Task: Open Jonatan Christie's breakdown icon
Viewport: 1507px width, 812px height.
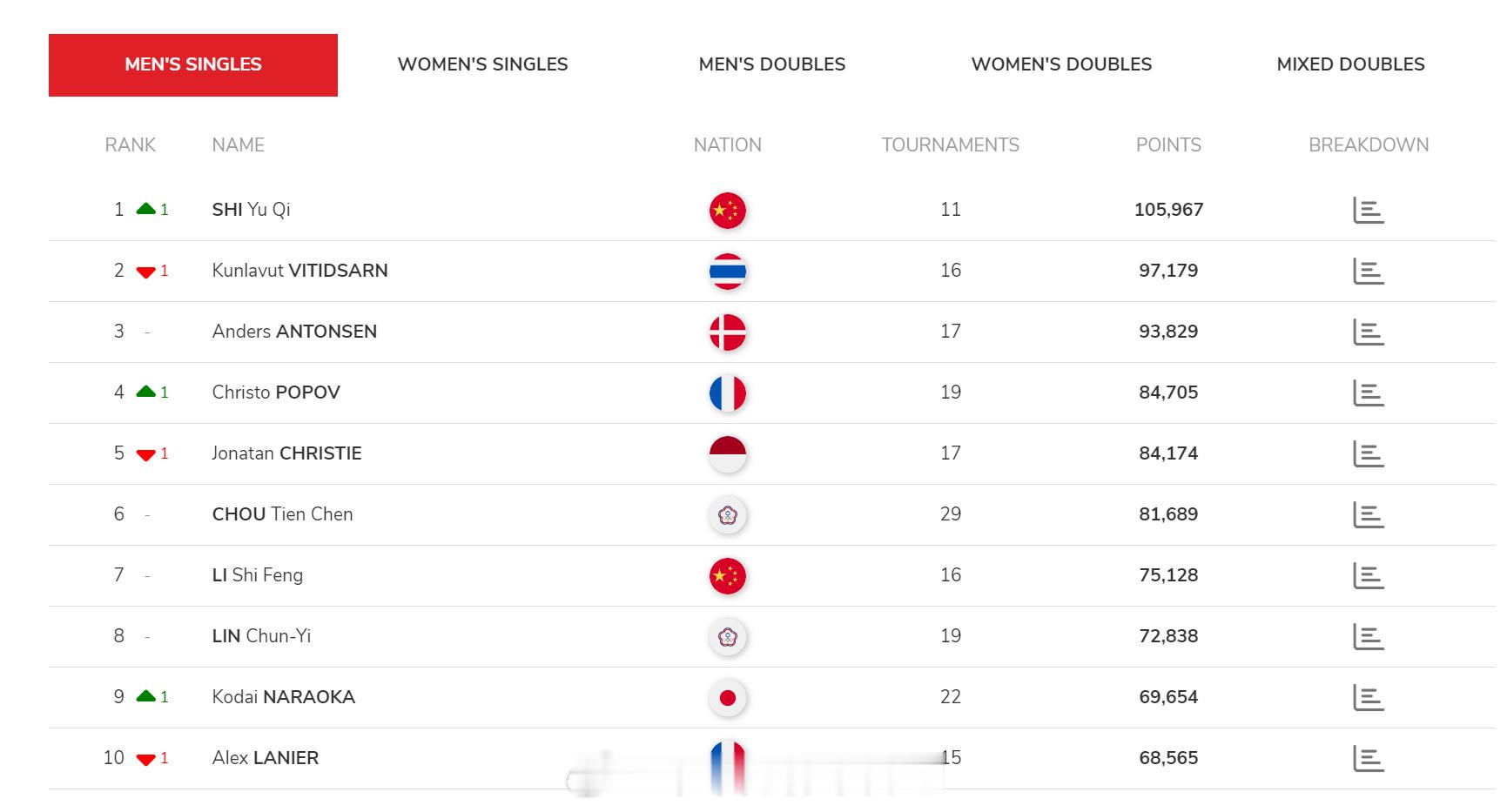Action: 1368,454
